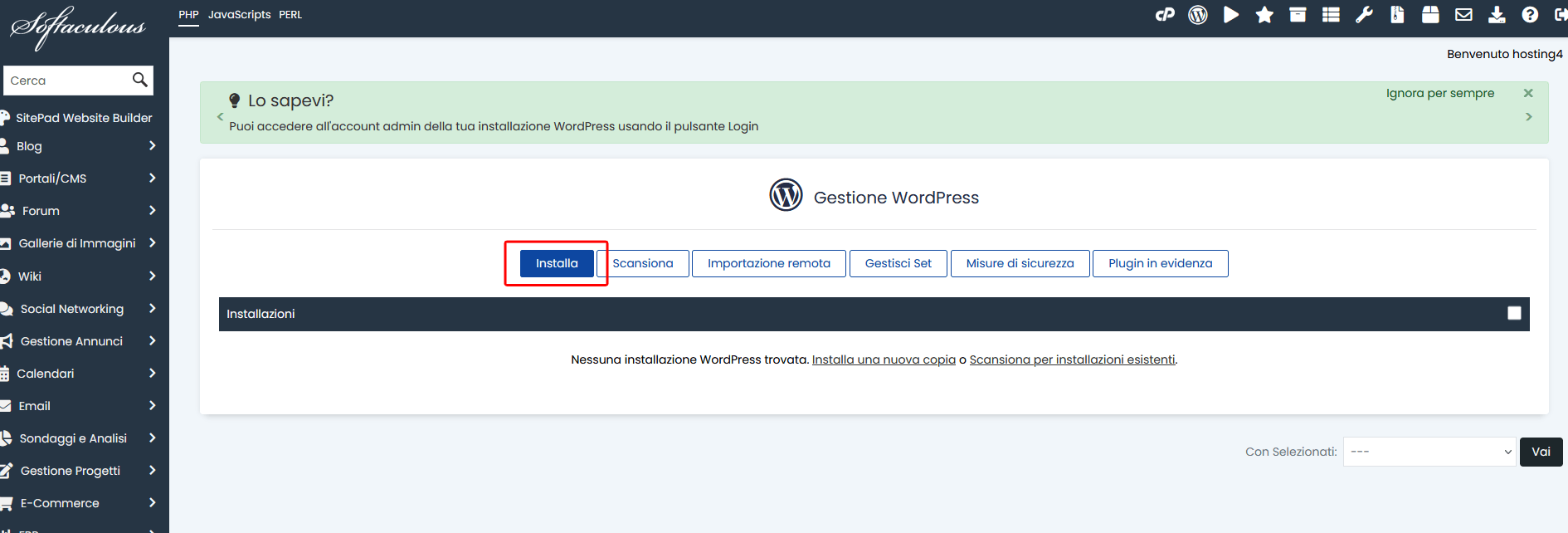Follow the Installa una nuova copia link
The width and height of the screenshot is (1568, 533).
pos(884,359)
